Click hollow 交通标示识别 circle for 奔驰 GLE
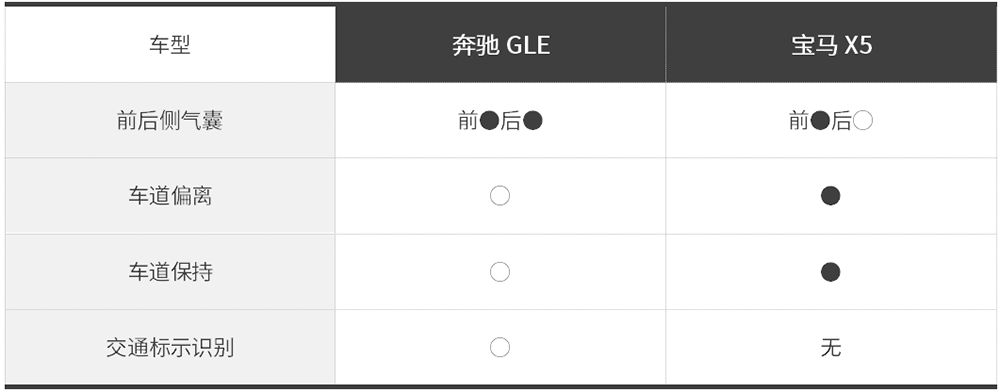Viewport: 1000px width, 392px height. (500, 348)
